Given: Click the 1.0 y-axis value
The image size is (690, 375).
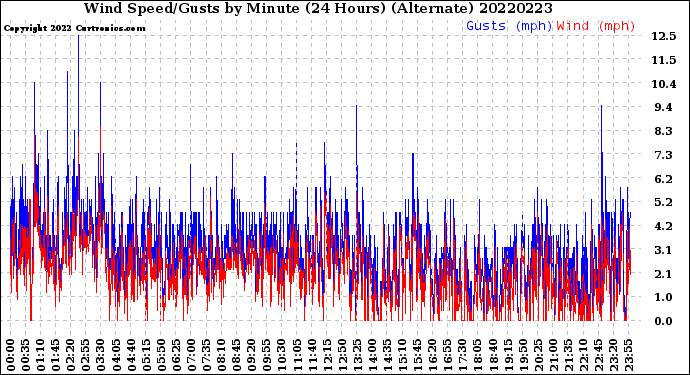Looking at the screenshot, I should pos(664,298).
